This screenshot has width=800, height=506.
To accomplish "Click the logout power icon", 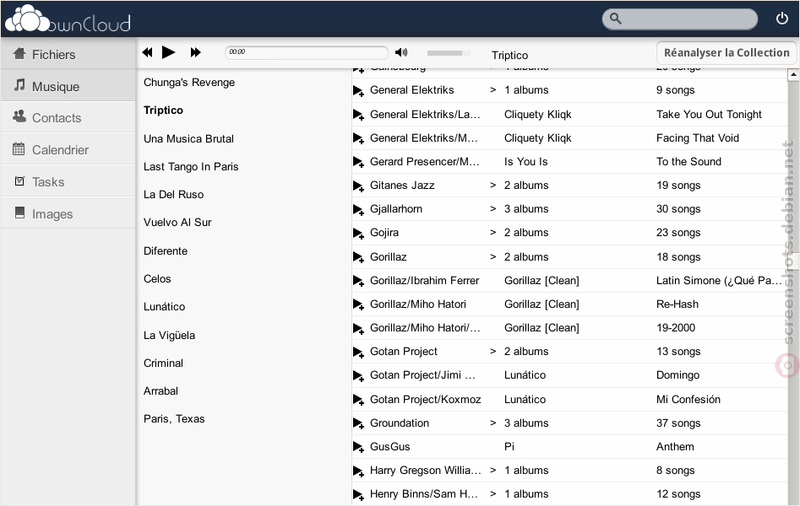I will (x=782, y=19).
